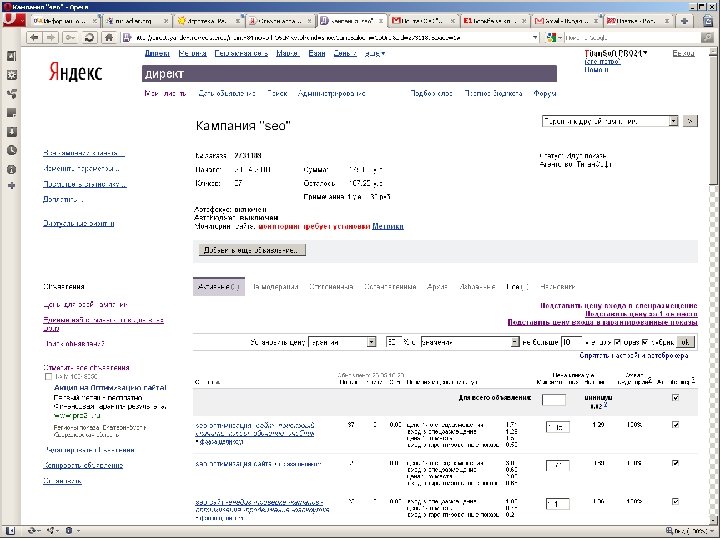The width and height of the screenshot is (720, 540).
Task: Click the Opera Unite icon in status bar
Action: click(52, 531)
